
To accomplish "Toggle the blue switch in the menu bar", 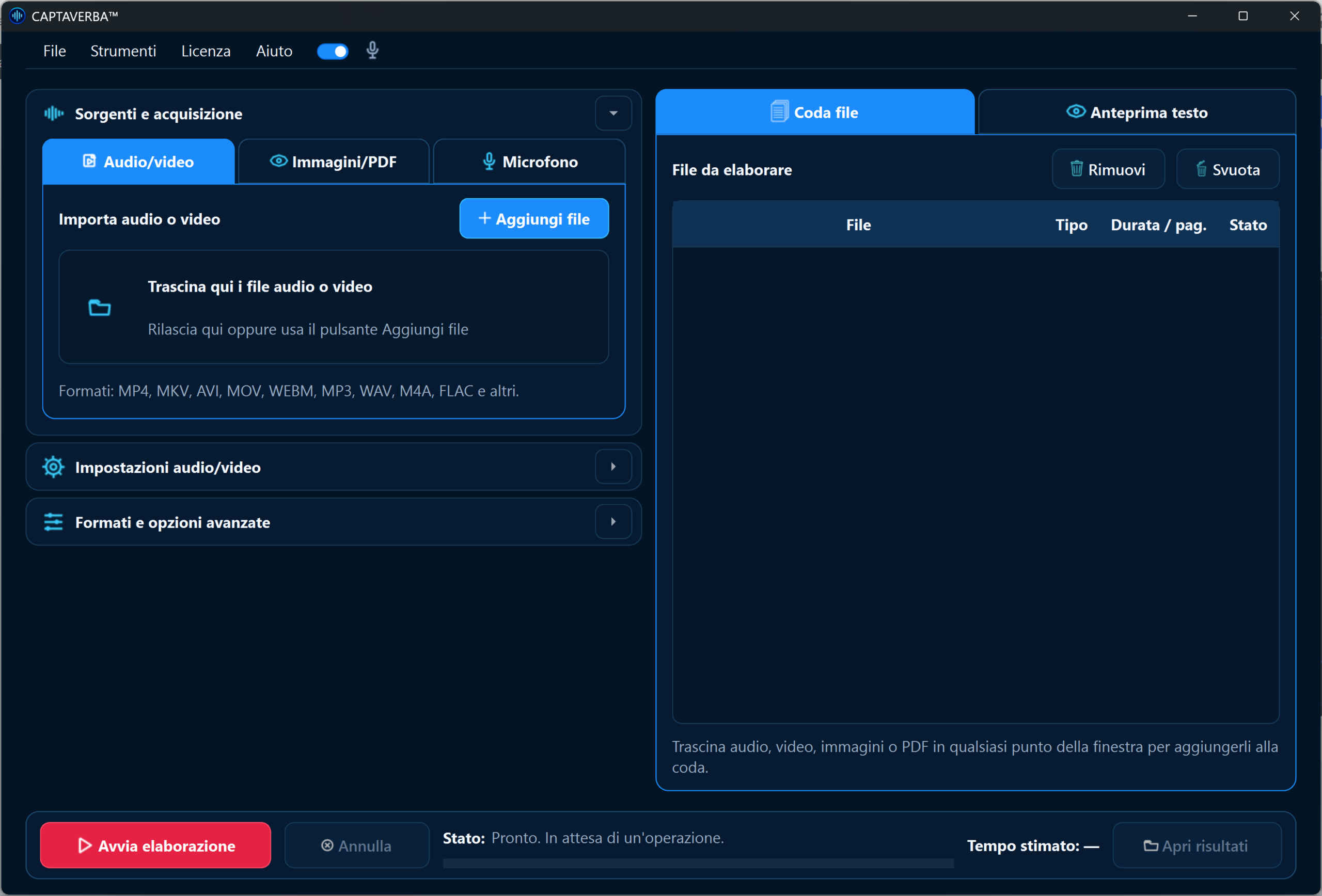I will pos(333,51).
